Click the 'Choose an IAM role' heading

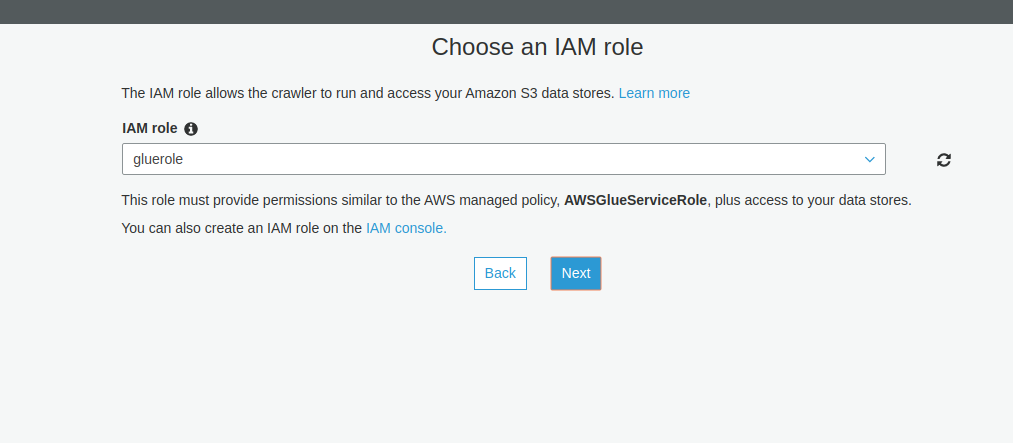[x=537, y=47]
